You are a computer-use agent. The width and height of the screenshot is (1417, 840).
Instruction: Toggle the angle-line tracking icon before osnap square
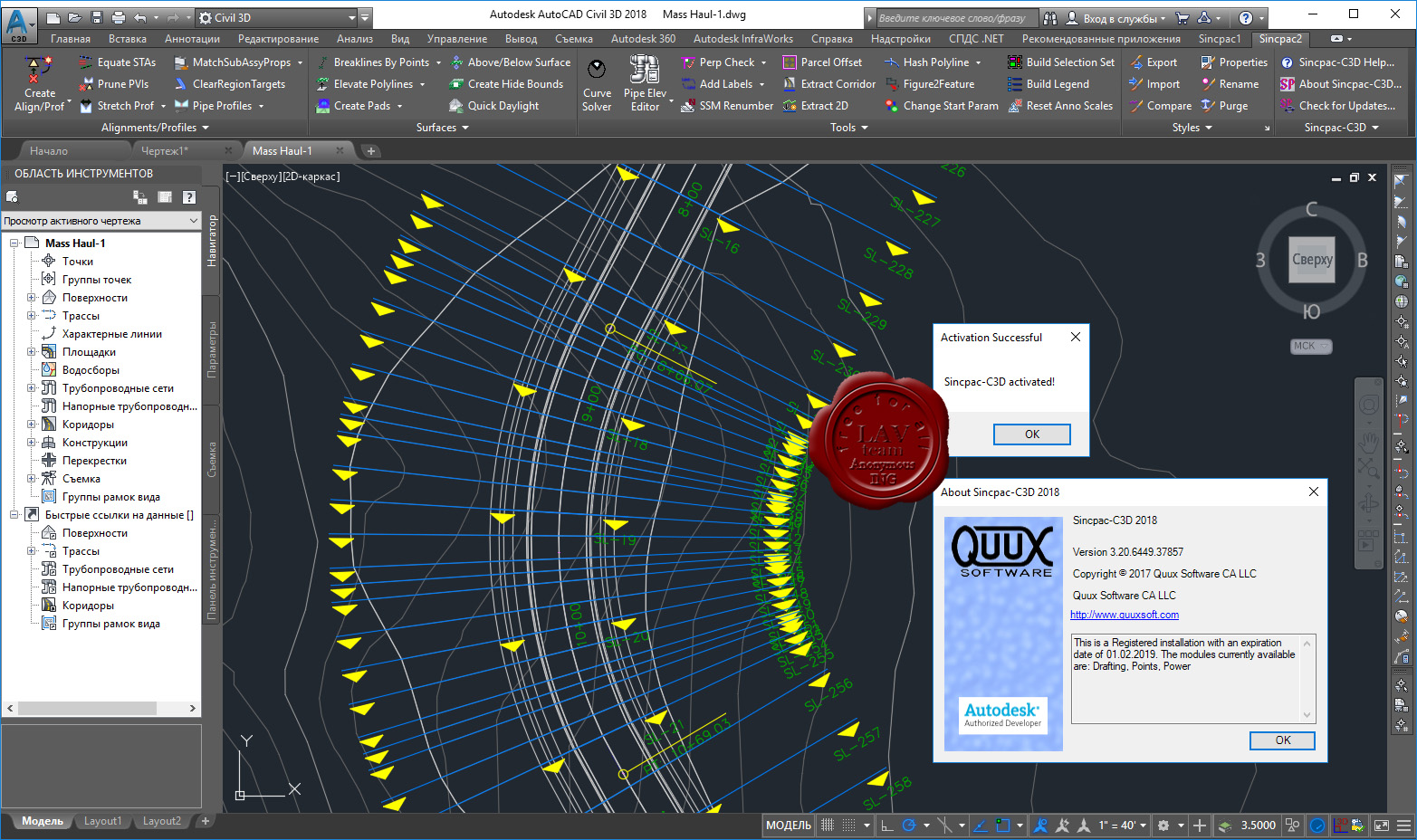(x=980, y=826)
